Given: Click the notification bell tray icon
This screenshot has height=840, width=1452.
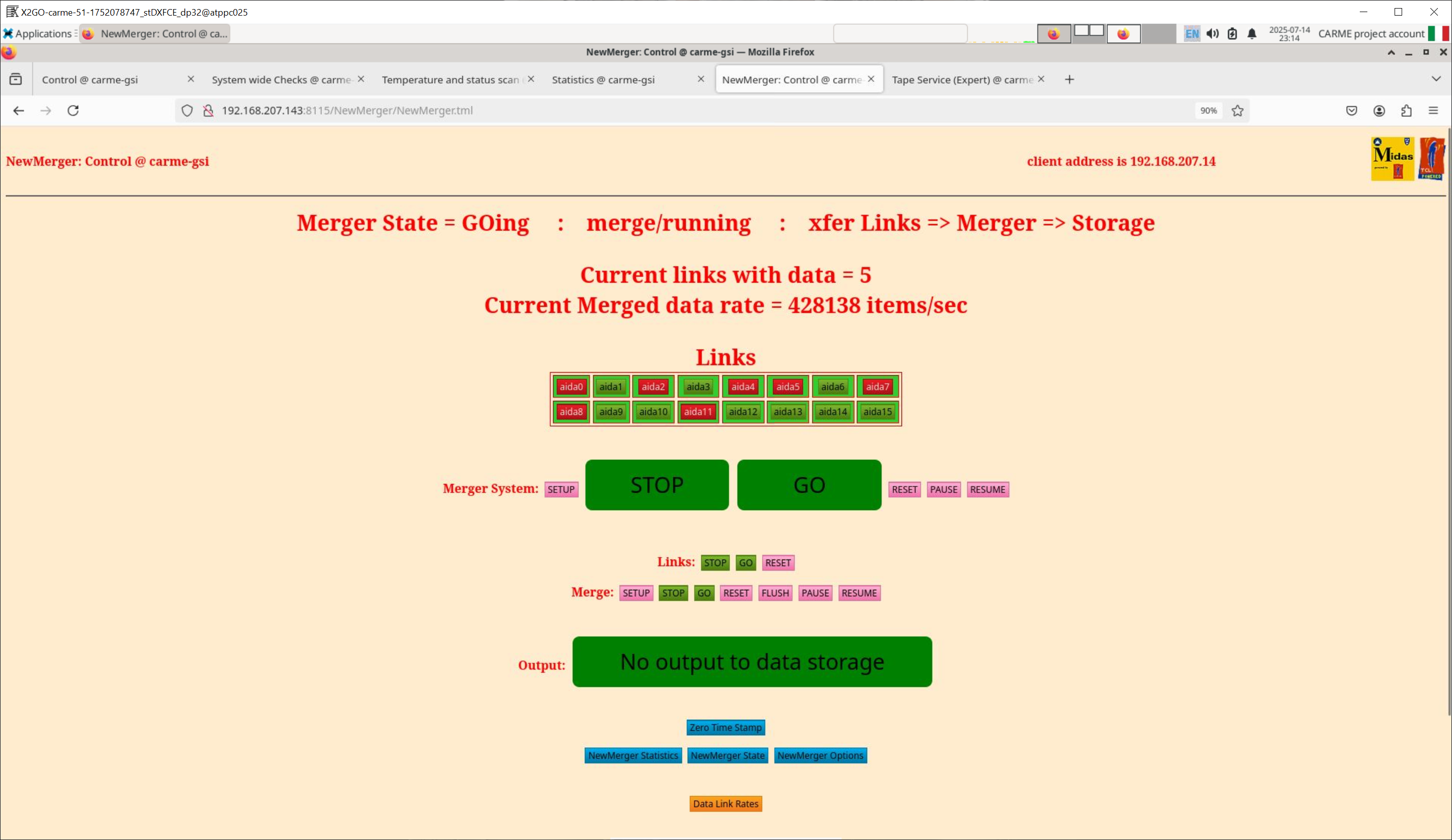Looking at the screenshot, I should point(1251,33).
